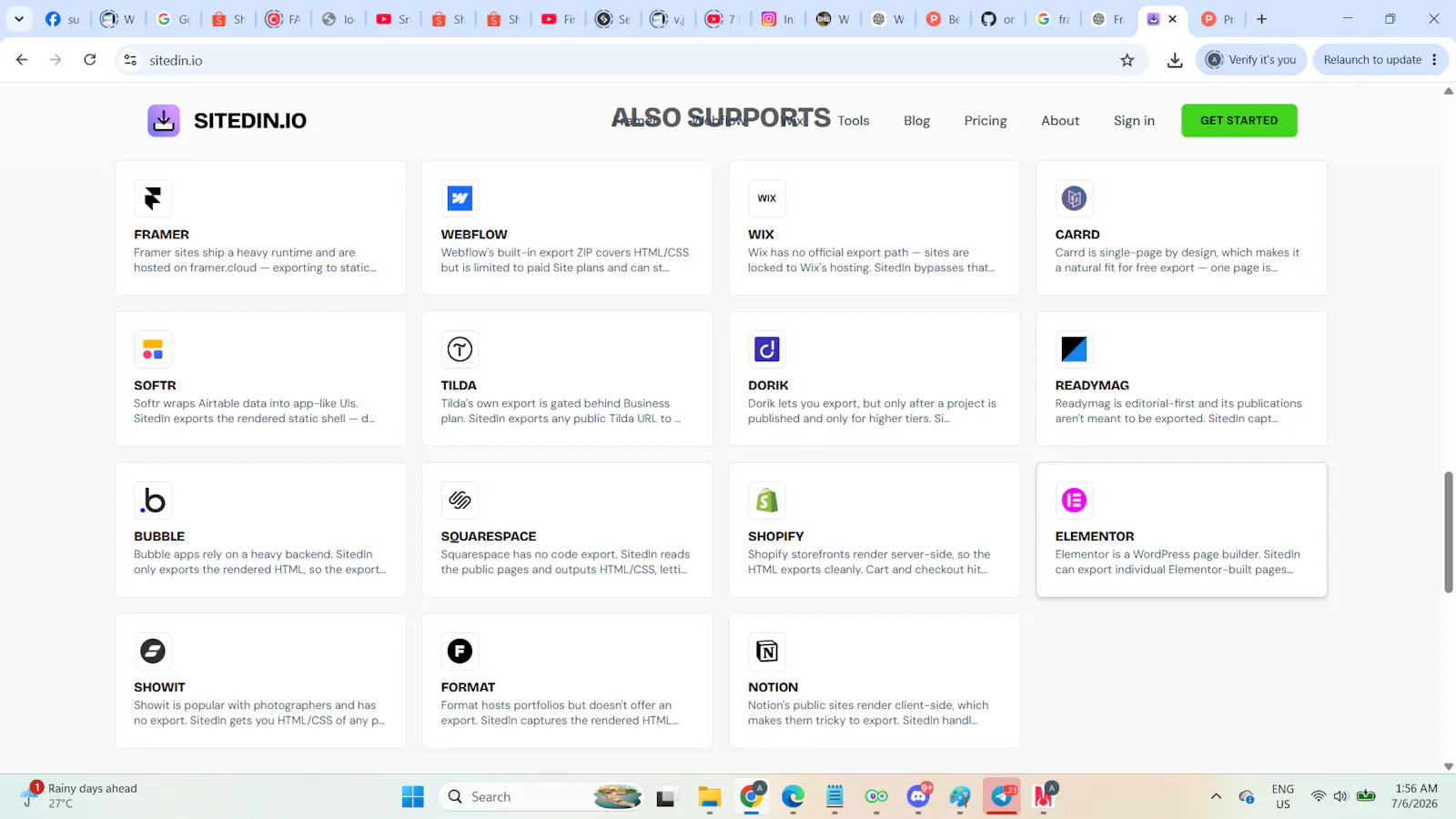Click the WIX card title
The width and height of the screenshot is (1456, 819).
point(761,235)
